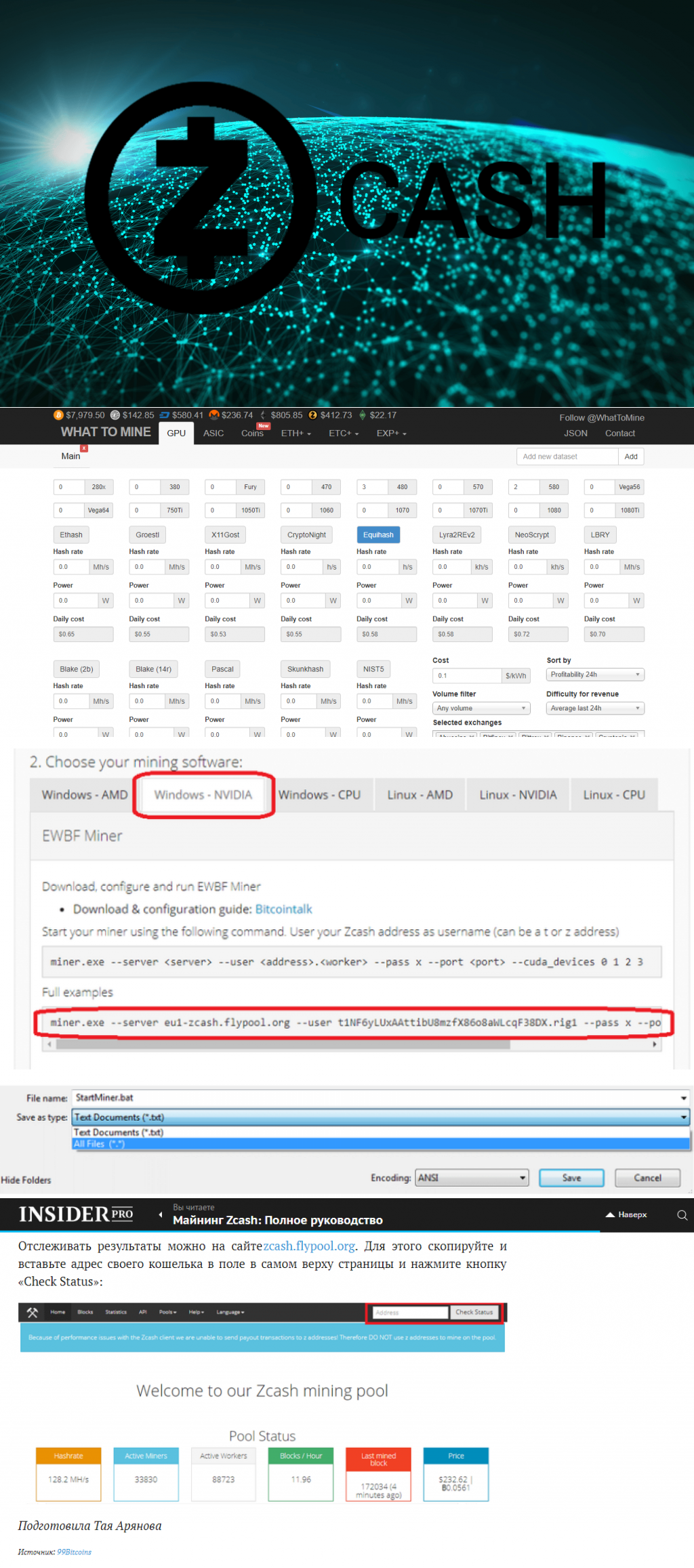Screen dimensions: 694x1568
Task: Click the flypool pickaxe logo icon
Action: [32, 1312]
